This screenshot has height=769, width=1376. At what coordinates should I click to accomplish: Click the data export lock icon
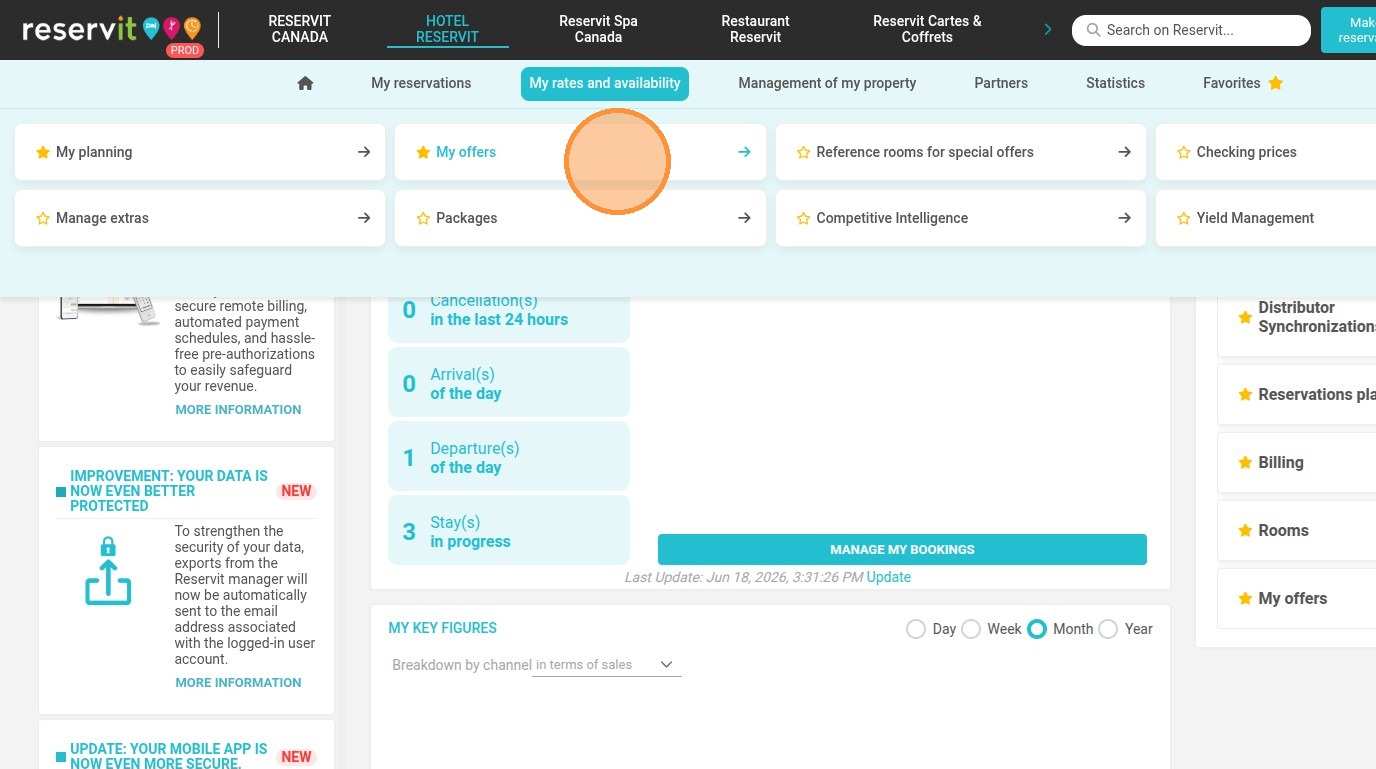(108, 571)
